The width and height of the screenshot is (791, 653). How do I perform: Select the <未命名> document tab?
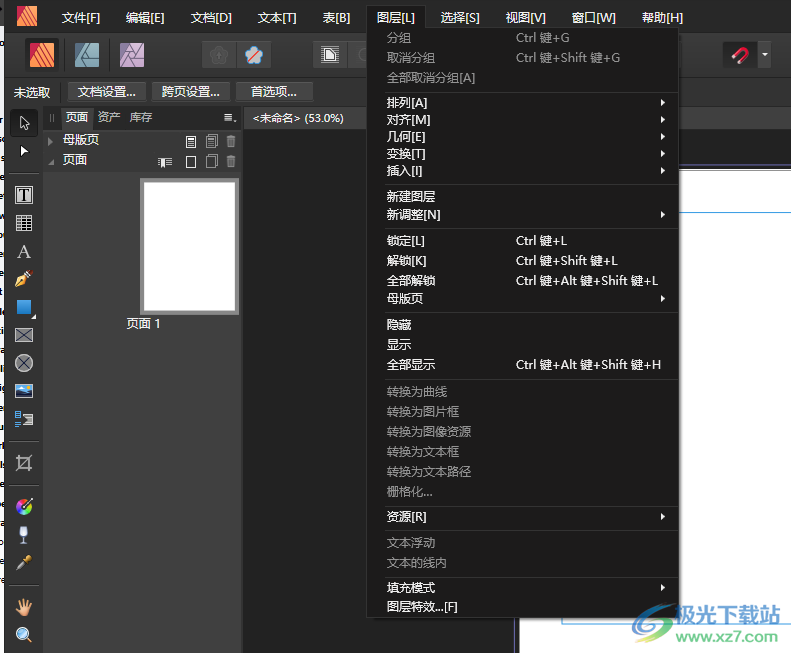(x=298, y=118)
